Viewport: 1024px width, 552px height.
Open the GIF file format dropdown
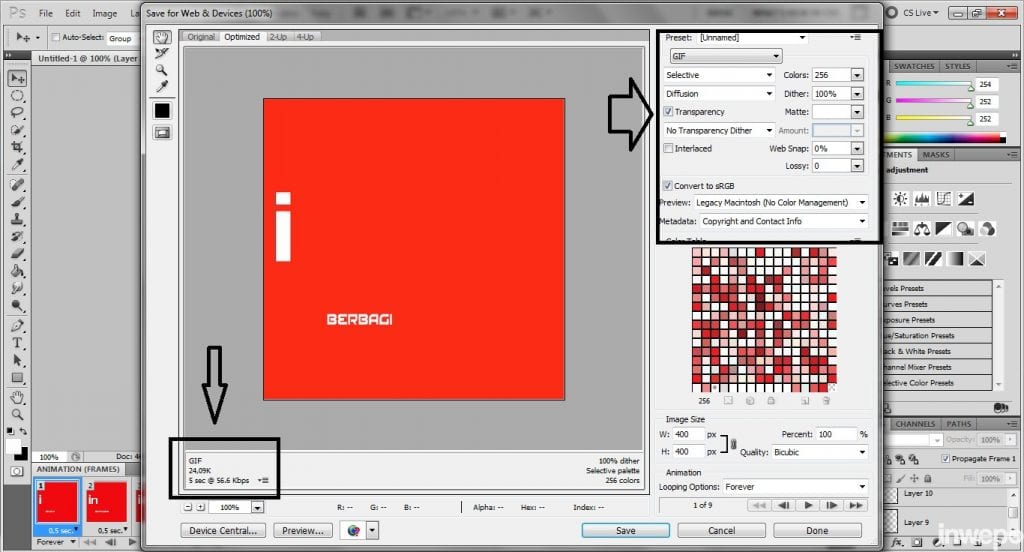723,56
